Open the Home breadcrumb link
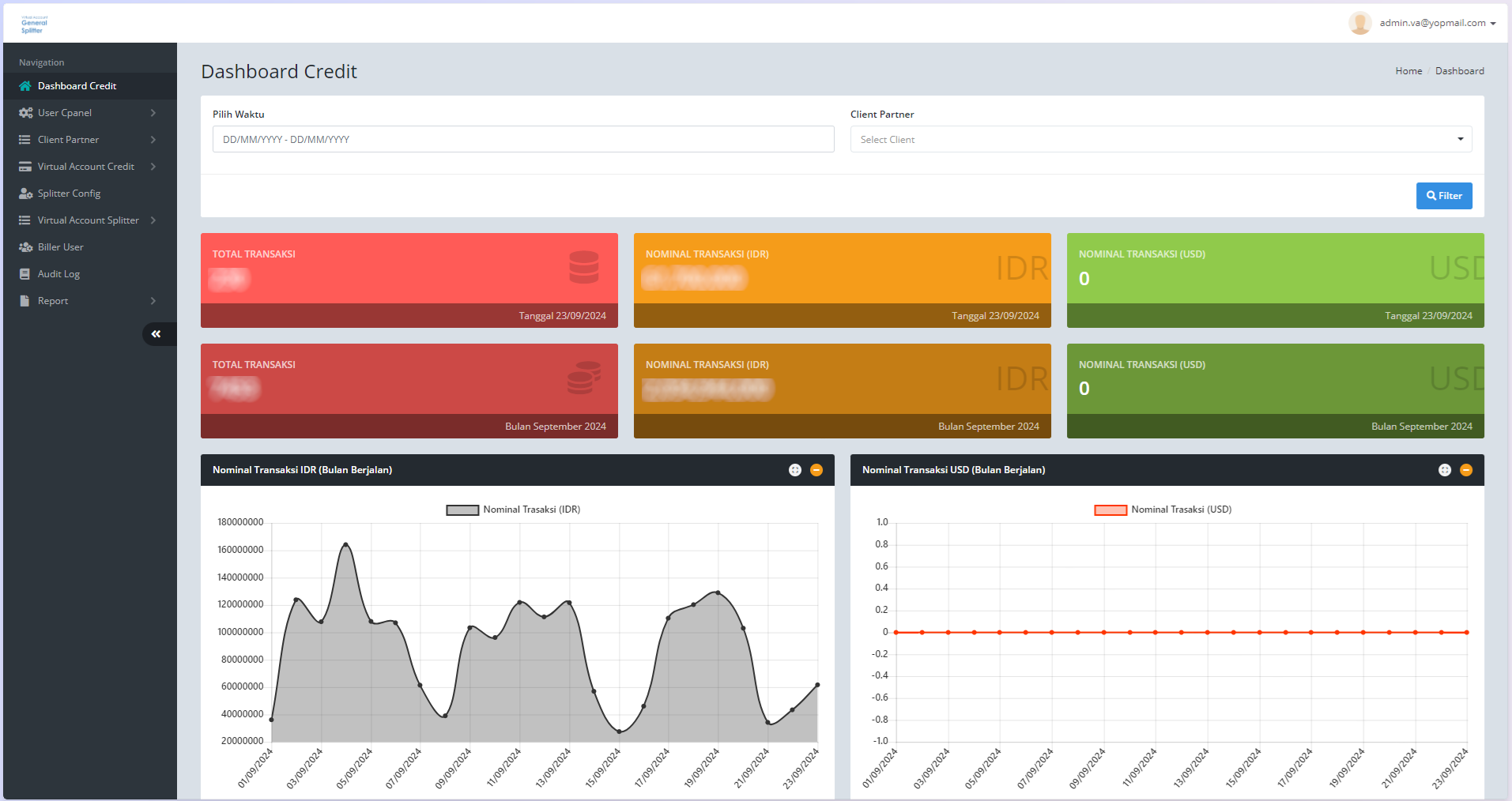The image size is (1512, 801). coord(1408,70)
